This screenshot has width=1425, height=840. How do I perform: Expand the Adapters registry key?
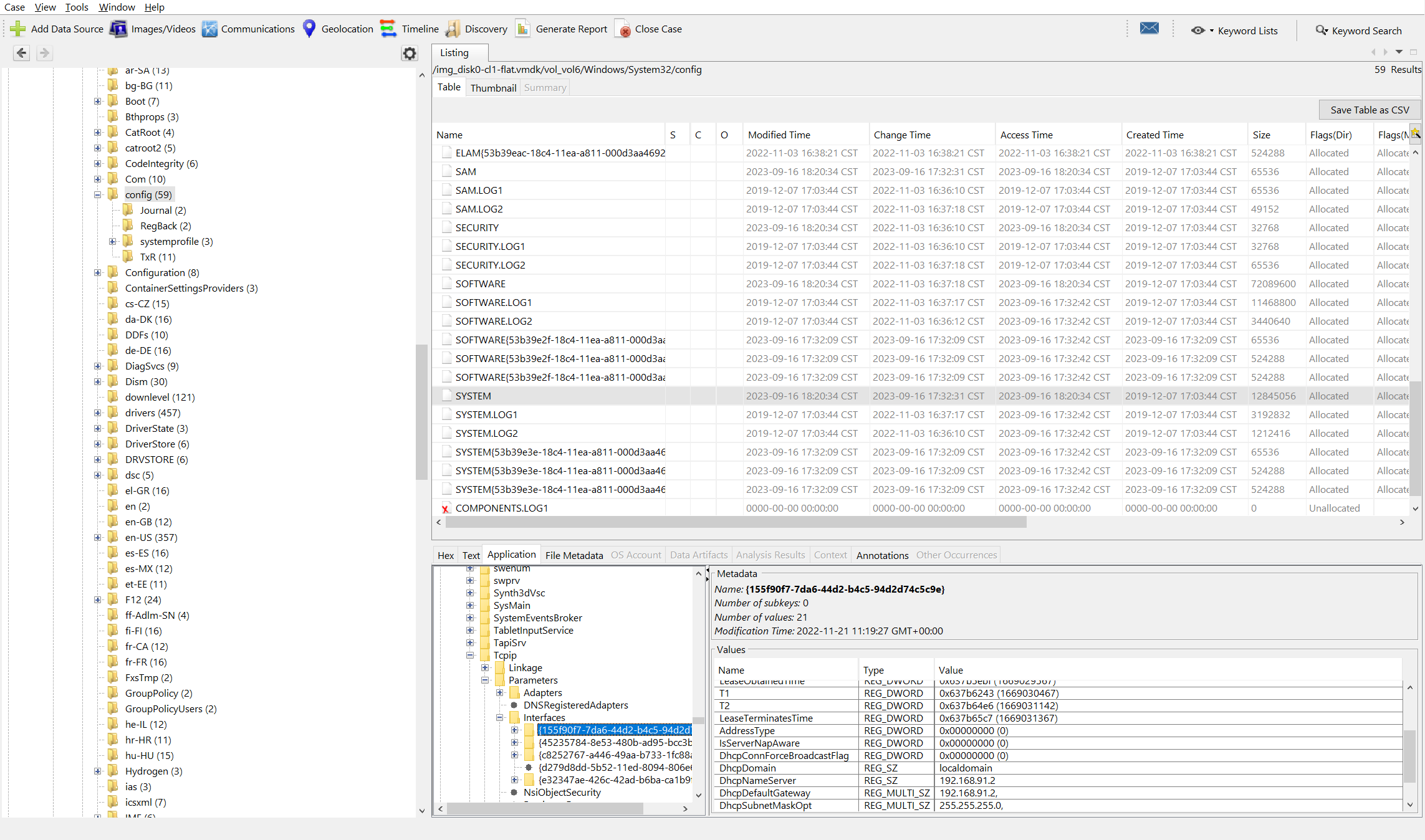tap(500, 692)
